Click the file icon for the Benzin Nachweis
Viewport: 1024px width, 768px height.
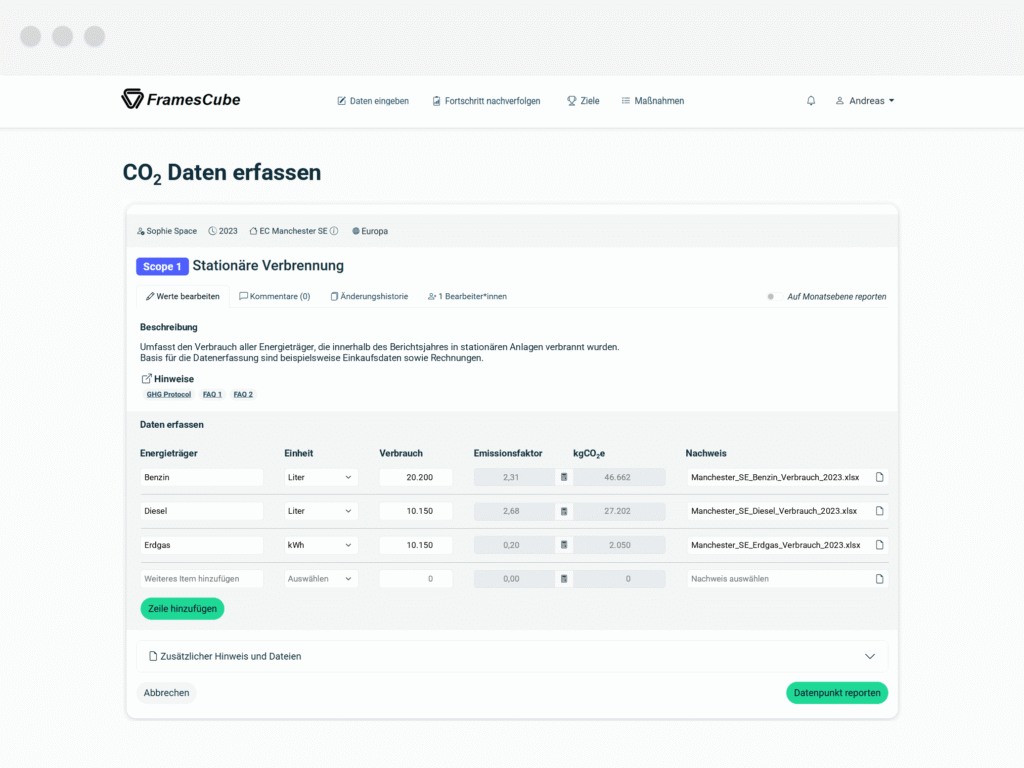click(x=880, y=477)
